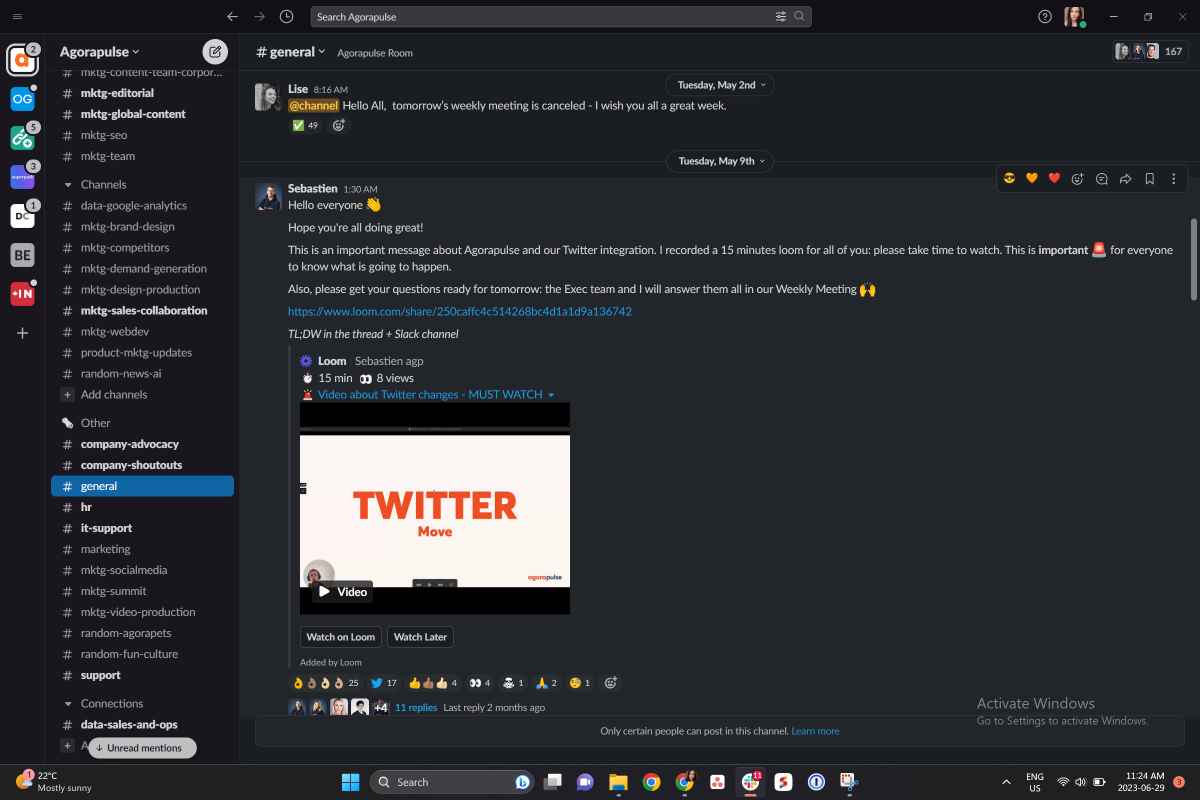Click Learn more about posting permissions
The image size is (1200, 800).
pyautogui.click(x=816, y=731)
